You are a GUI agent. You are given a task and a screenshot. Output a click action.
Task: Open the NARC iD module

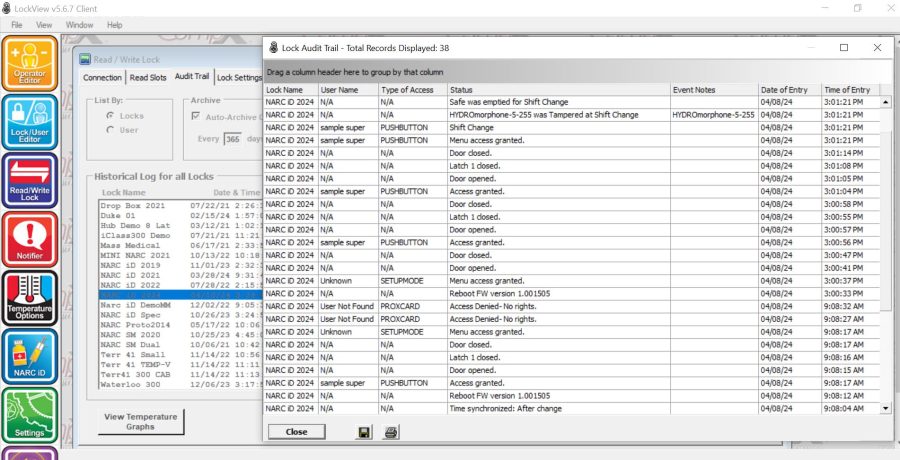30,356
